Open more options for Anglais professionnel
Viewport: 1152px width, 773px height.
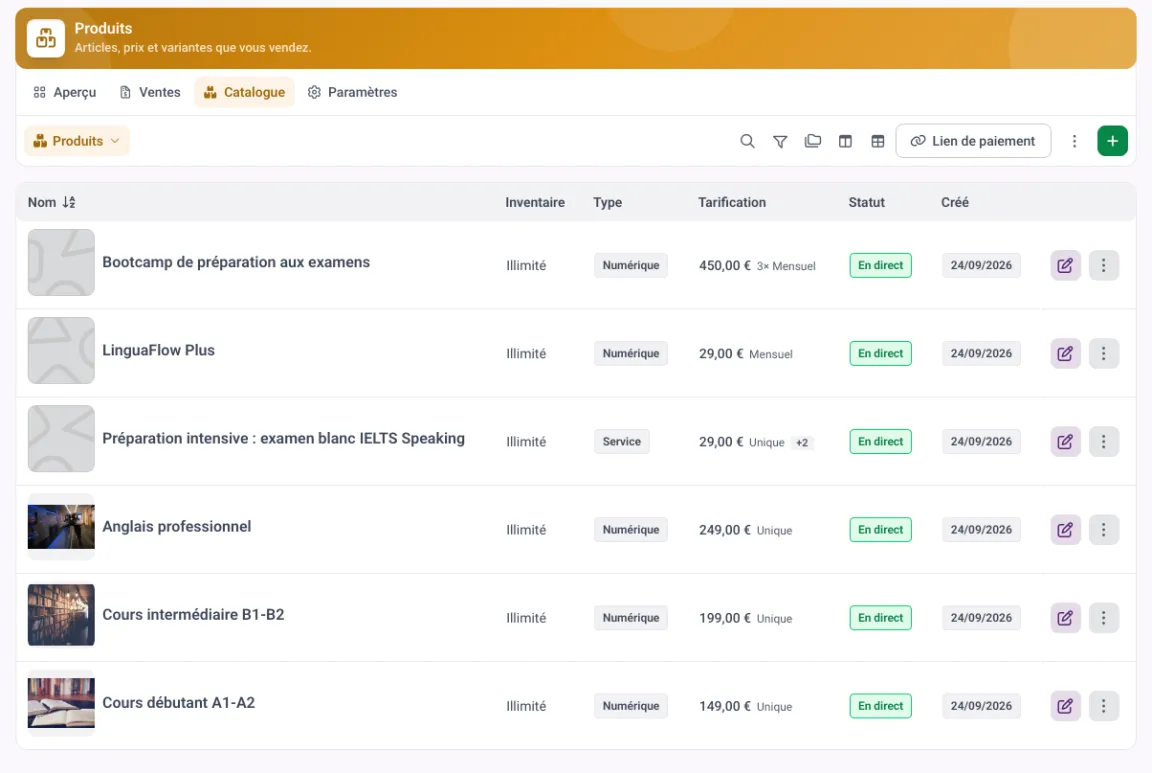[x=1104, y=530]
